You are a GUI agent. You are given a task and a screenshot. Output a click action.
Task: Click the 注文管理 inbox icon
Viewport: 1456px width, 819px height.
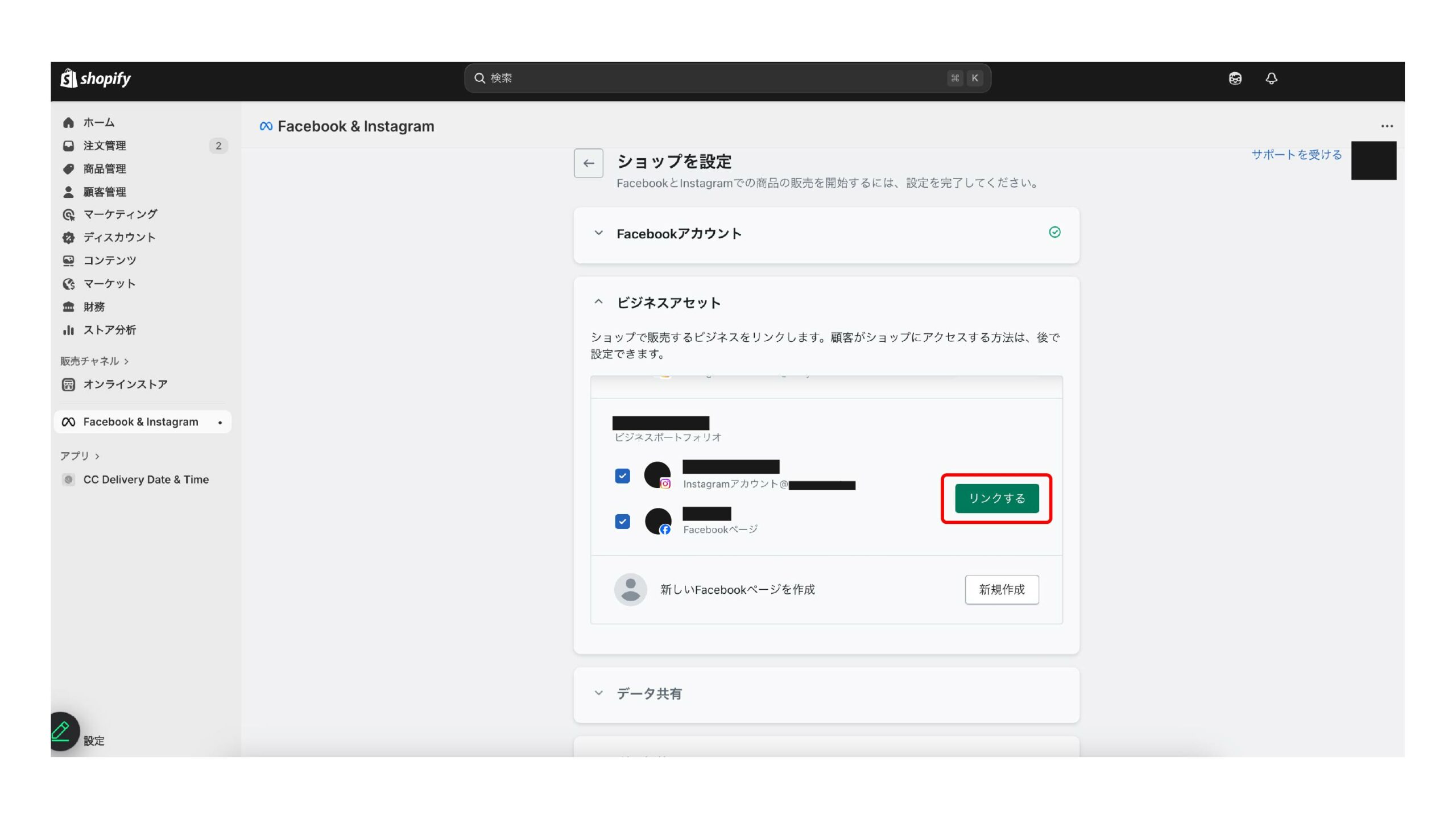point(69,146)
